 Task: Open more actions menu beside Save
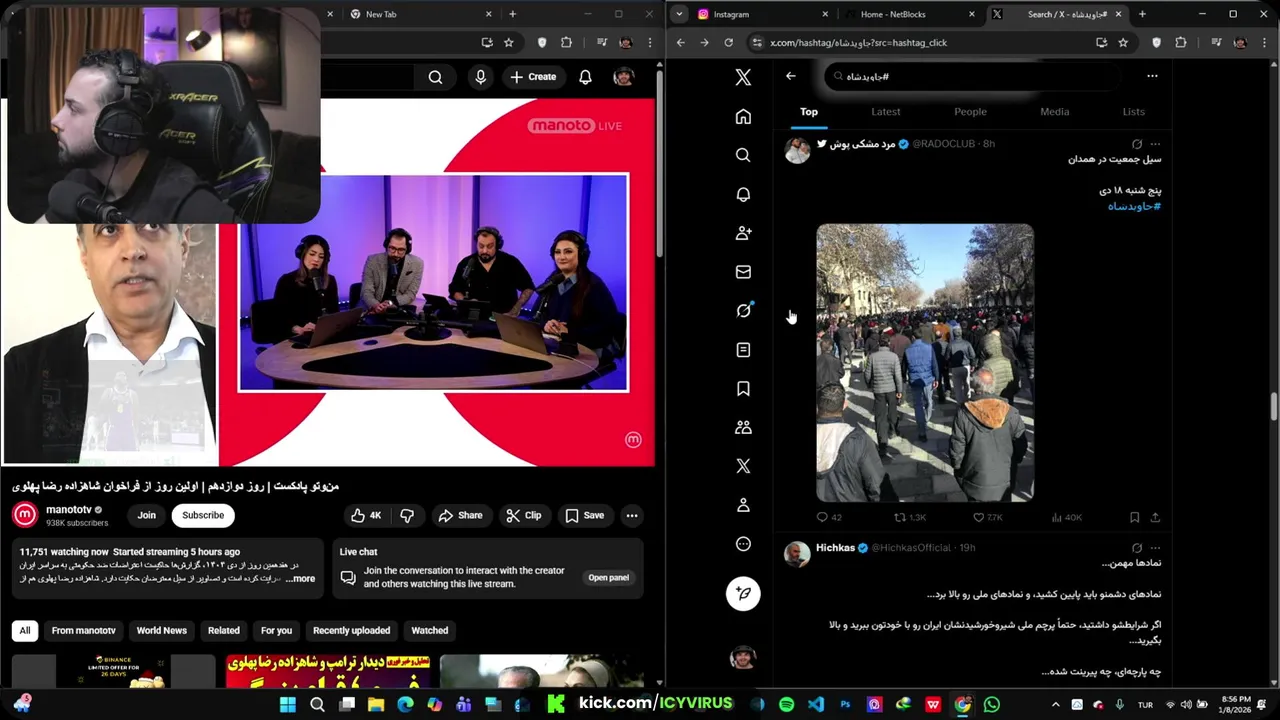(x=632, y=515)
